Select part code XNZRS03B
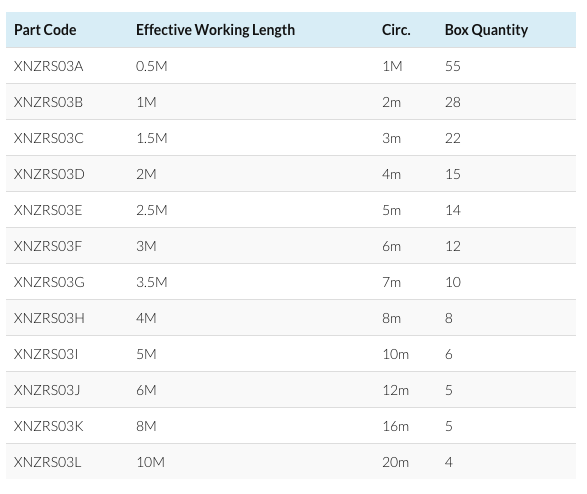The image size is (587, 494). 48,102
